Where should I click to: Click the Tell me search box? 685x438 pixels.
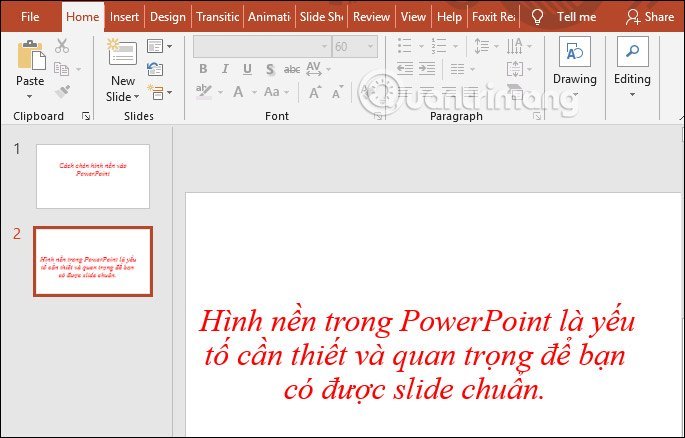point(576,17)
